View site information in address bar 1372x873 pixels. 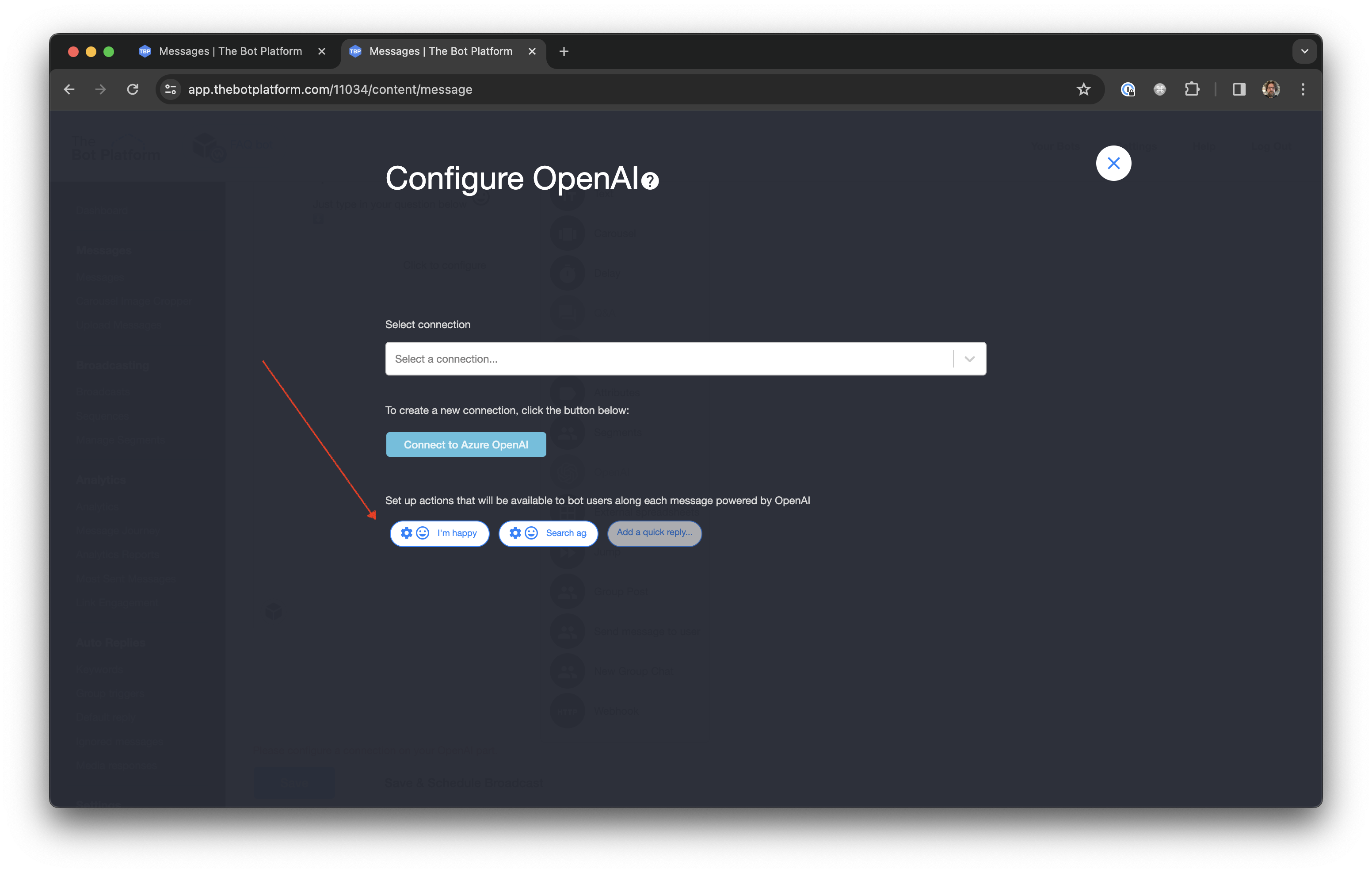point(170,89)
